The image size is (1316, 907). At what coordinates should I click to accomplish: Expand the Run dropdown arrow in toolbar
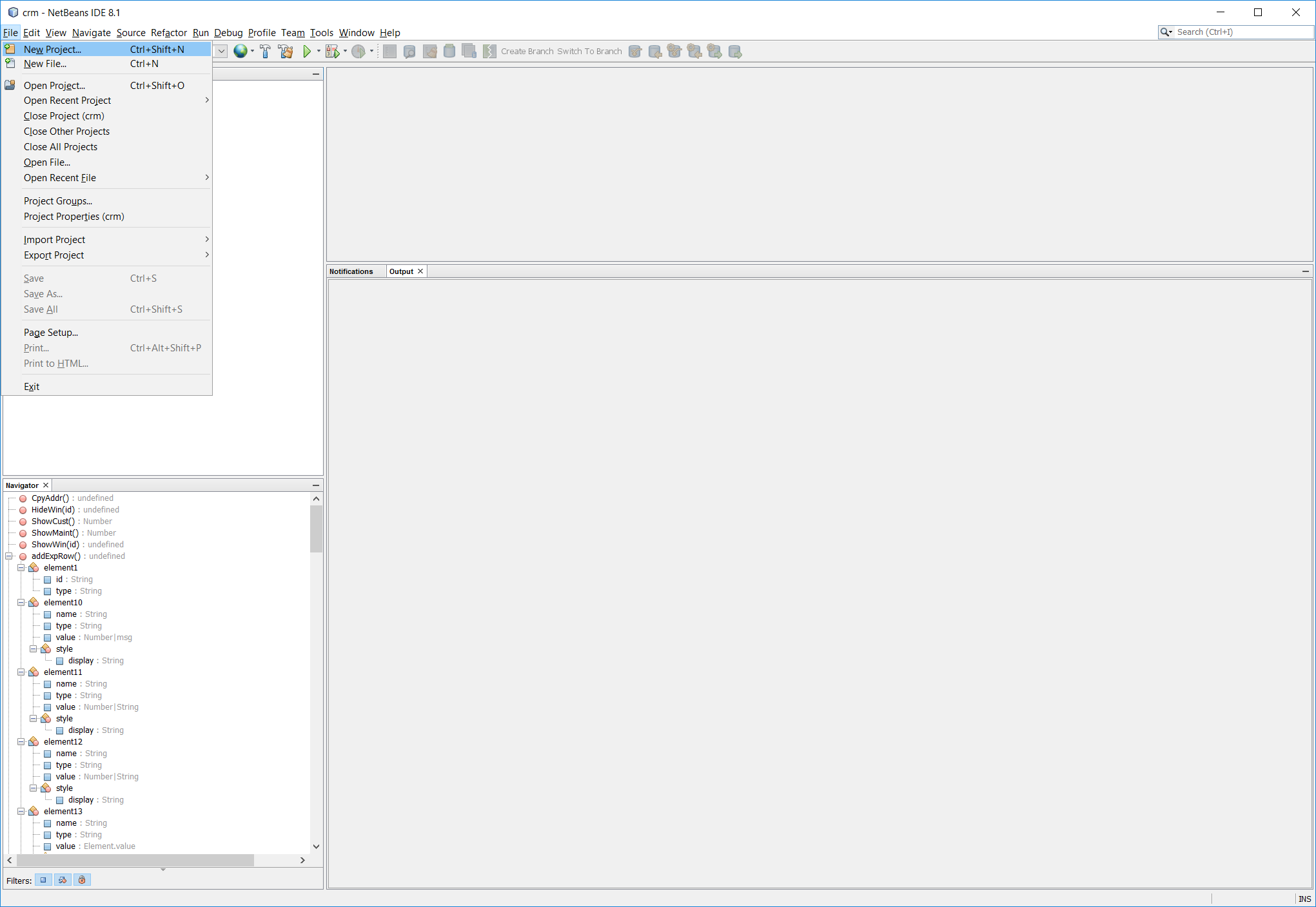pos(319,51)
